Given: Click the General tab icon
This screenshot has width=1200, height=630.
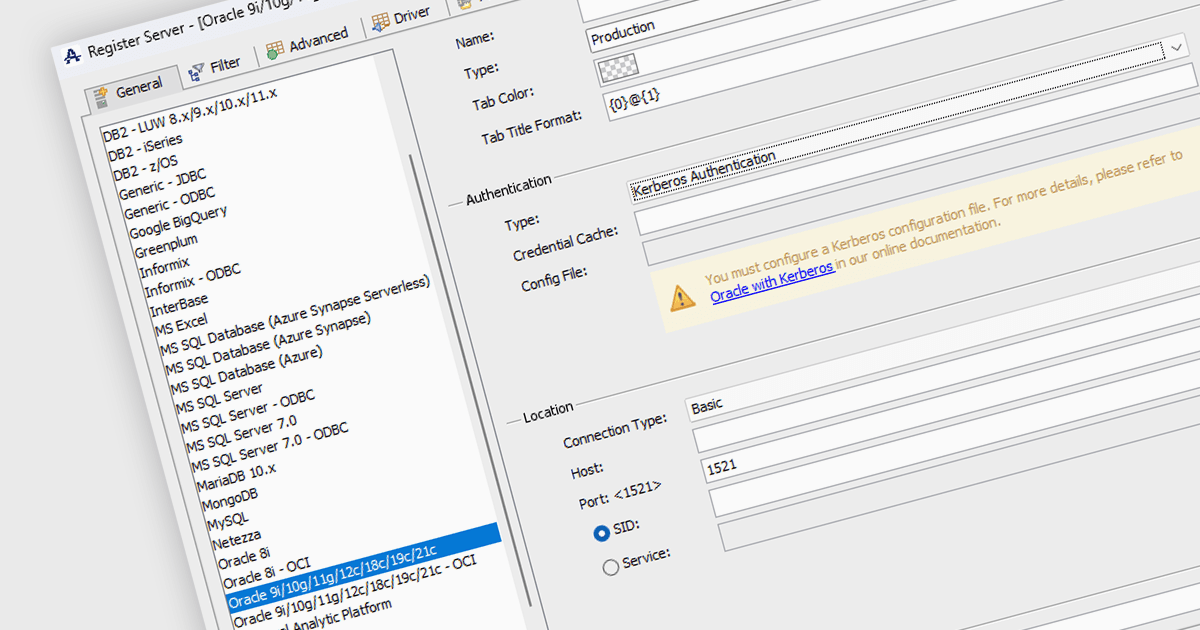Looking at the screenshot, I should tap(100, 96).
